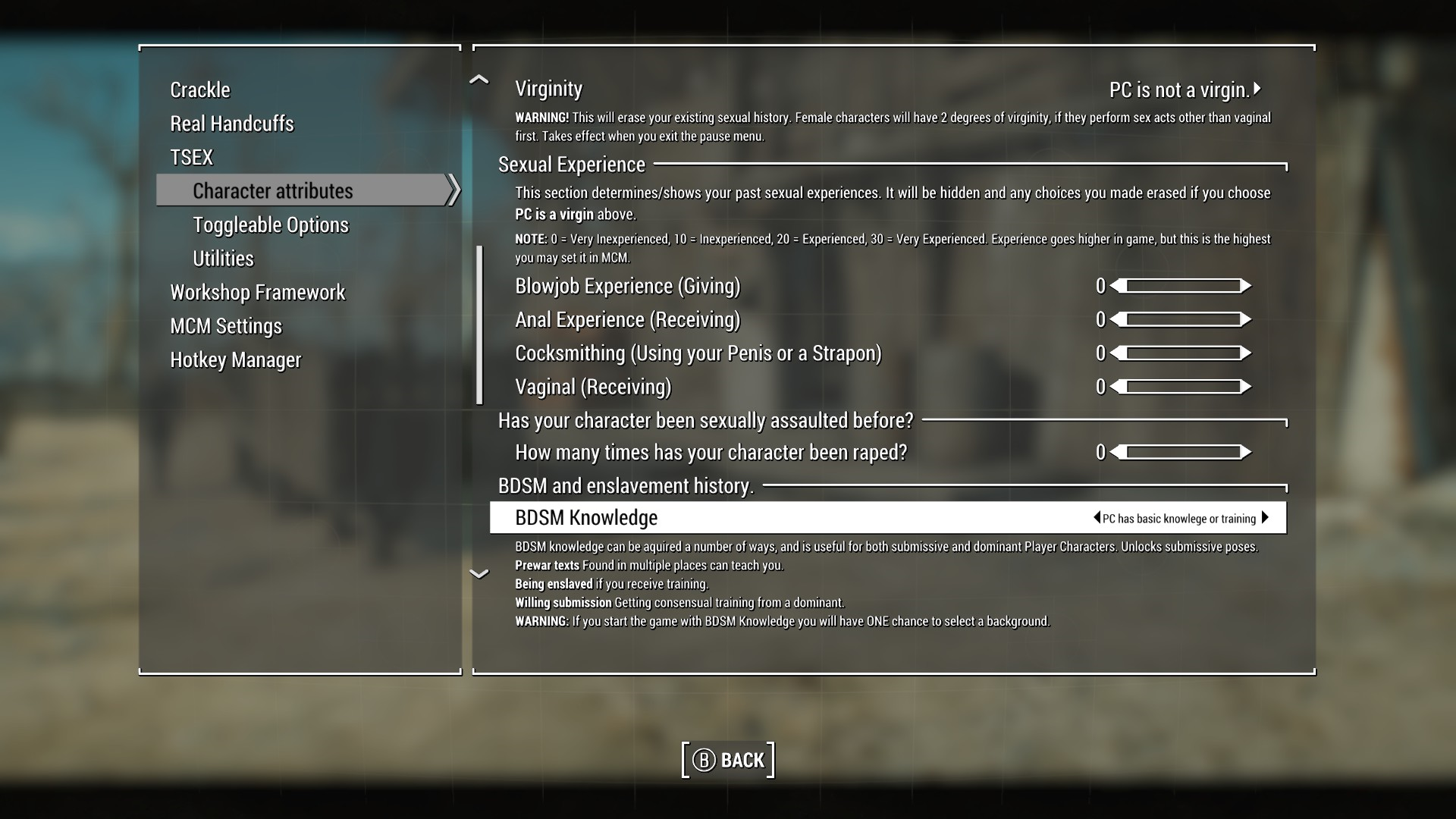The width and height of the screenshot is (1456, 819).
Task: Open Workshop Framework settings
Action: pos(257,292)
